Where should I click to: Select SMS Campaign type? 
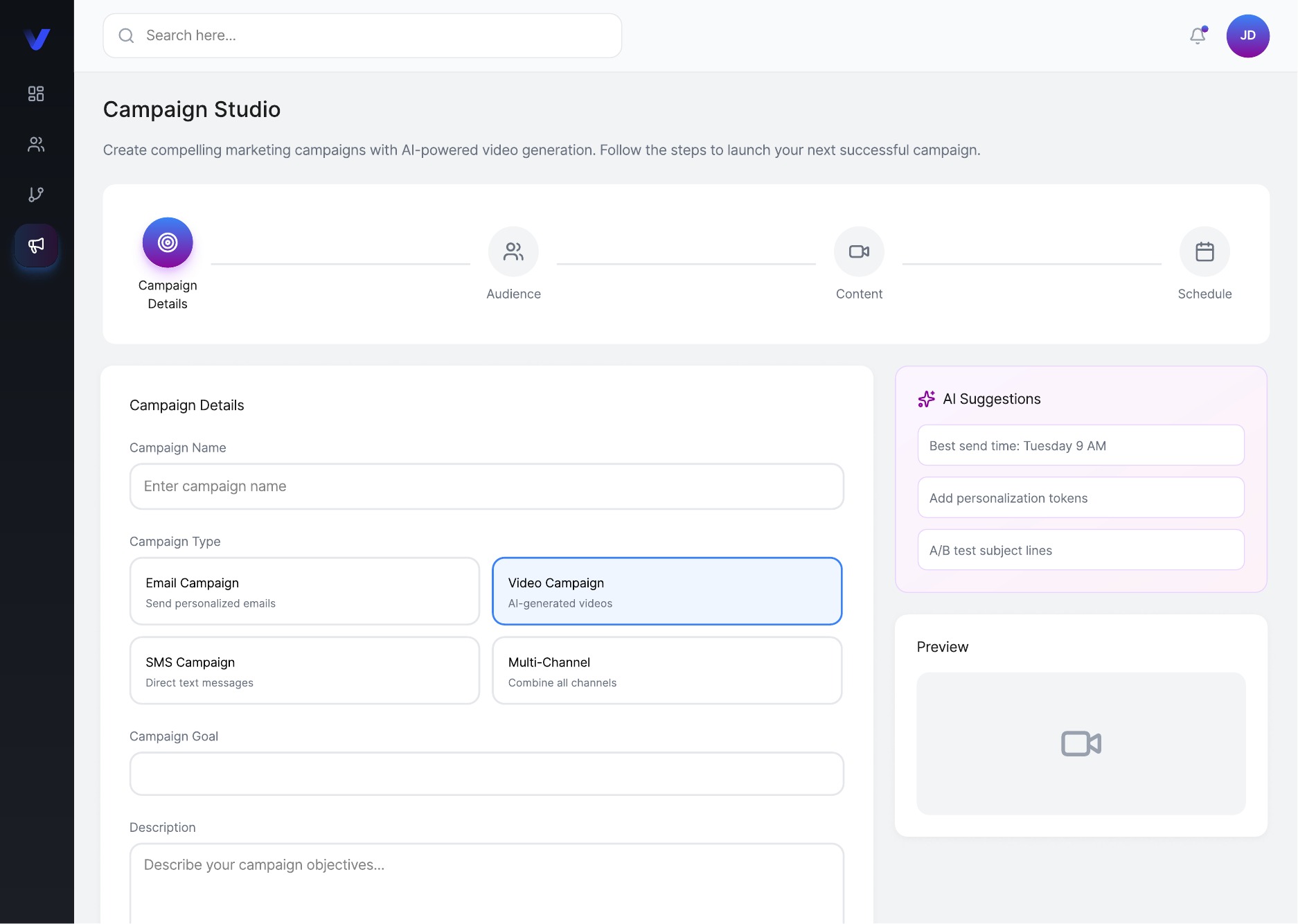coord(305,670)
